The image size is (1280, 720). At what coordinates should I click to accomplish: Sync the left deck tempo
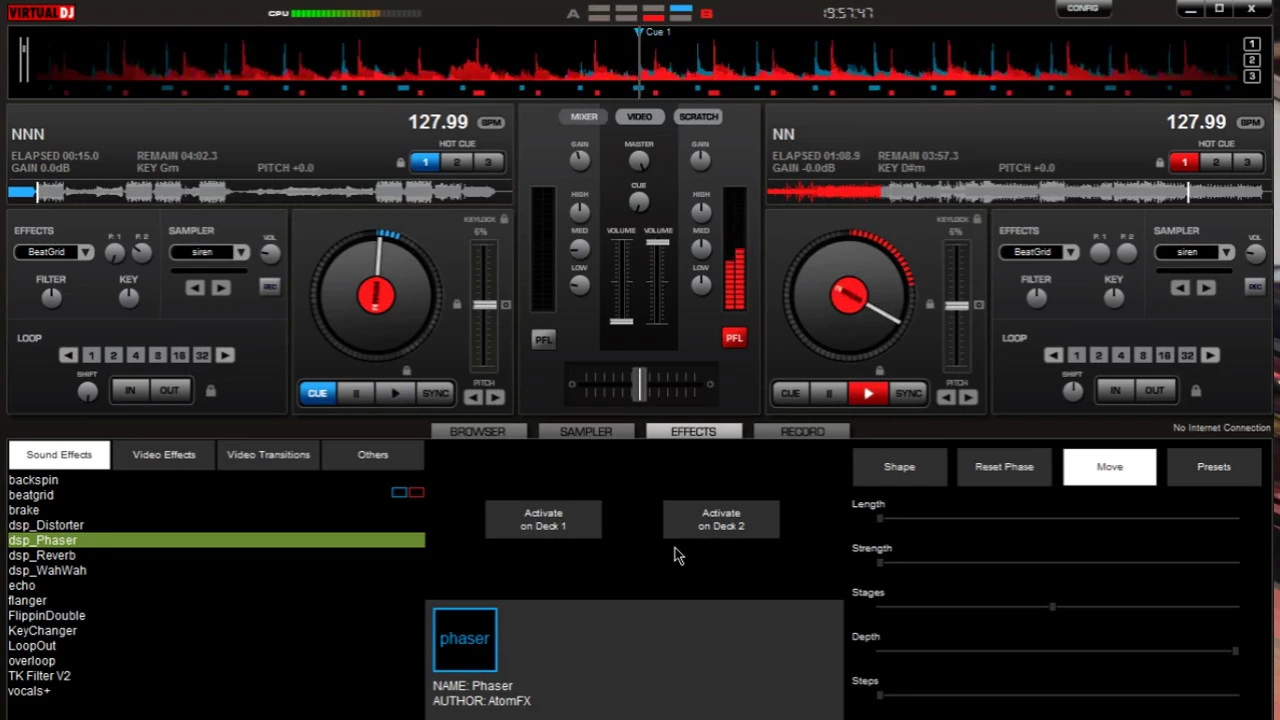(x=434, y=393)
